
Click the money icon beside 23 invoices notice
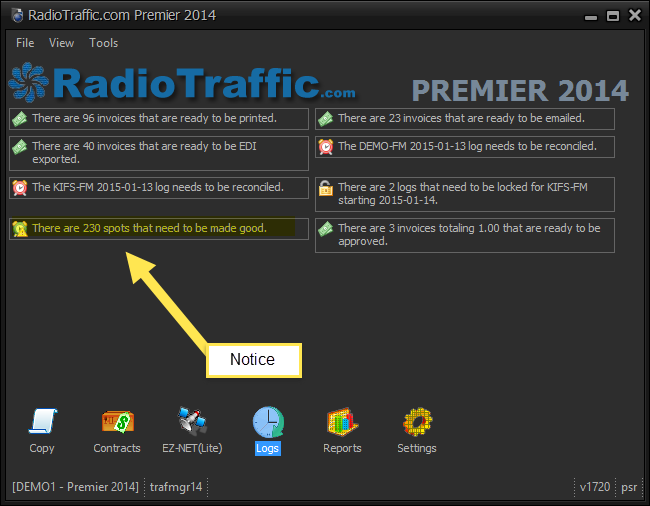coord(325,119)
